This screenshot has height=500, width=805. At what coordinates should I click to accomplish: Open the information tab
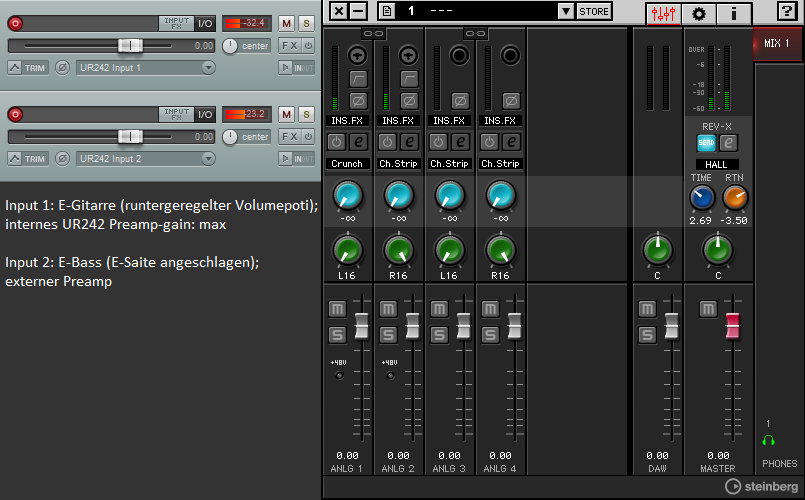click(734, 13)
